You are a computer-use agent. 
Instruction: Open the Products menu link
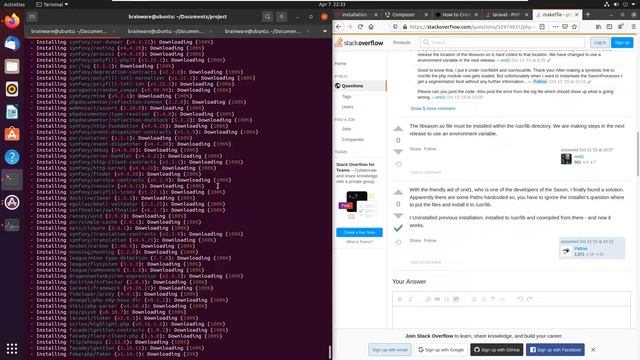pyautogui.click(x=402, y=42)
